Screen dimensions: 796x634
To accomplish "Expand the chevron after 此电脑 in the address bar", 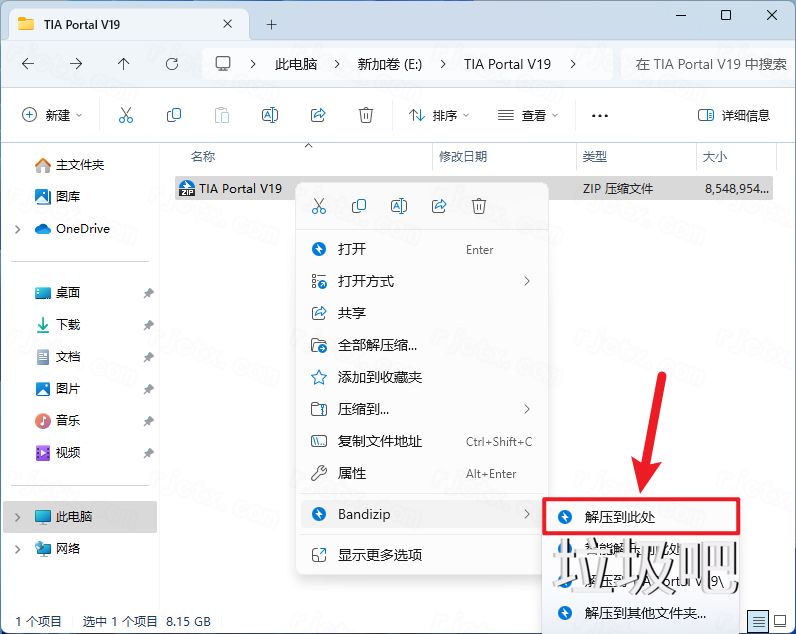I will [x=337, y=64].
